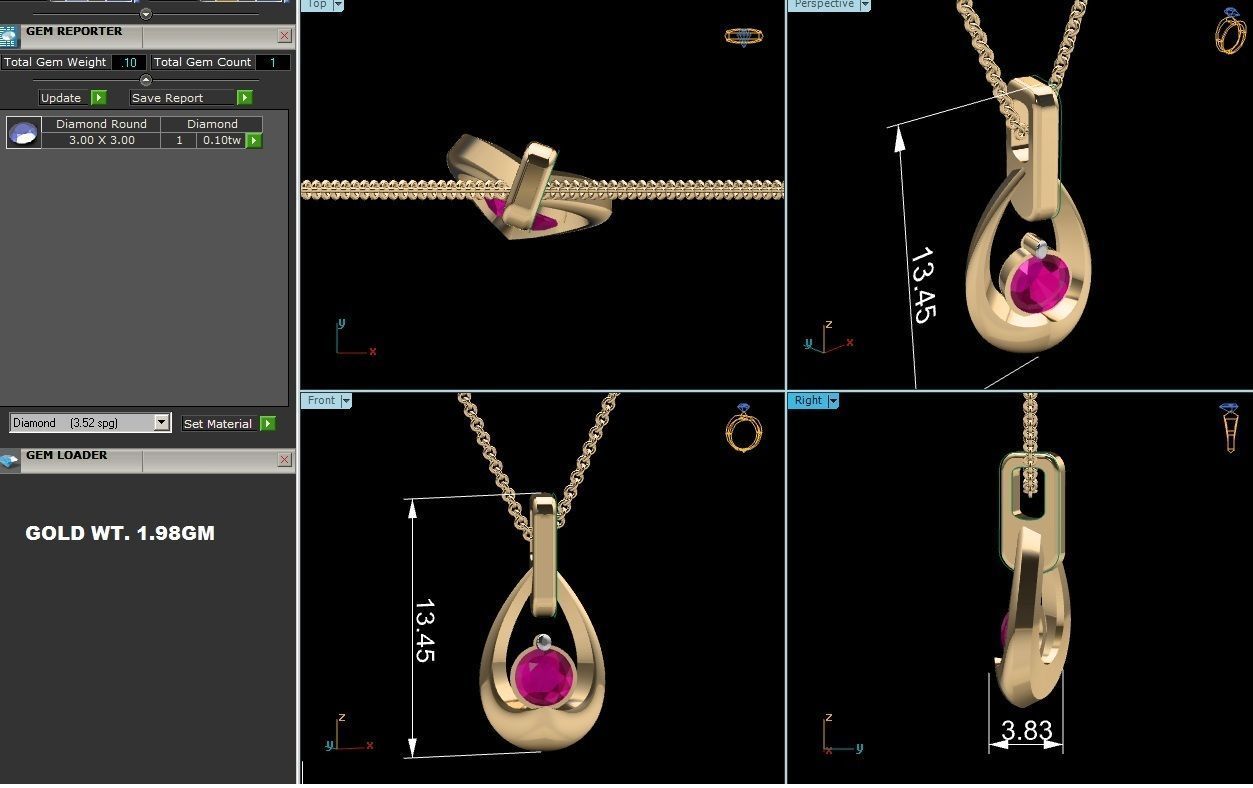Screen dimensions: 1253x788
Task: Open the Right viewport dropdown arrow
Action: click(x=833, y=400)
